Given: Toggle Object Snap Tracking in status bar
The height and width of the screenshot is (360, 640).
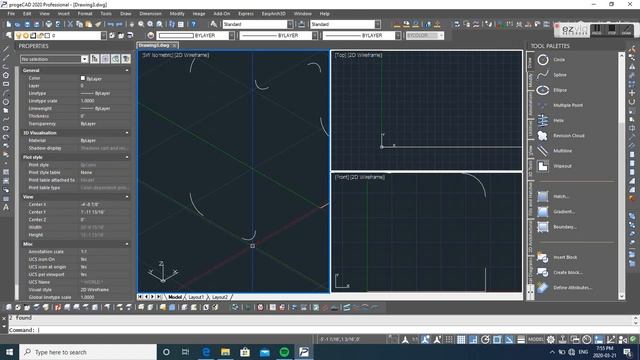Looking at the screenshot, I should coord(509,340).
